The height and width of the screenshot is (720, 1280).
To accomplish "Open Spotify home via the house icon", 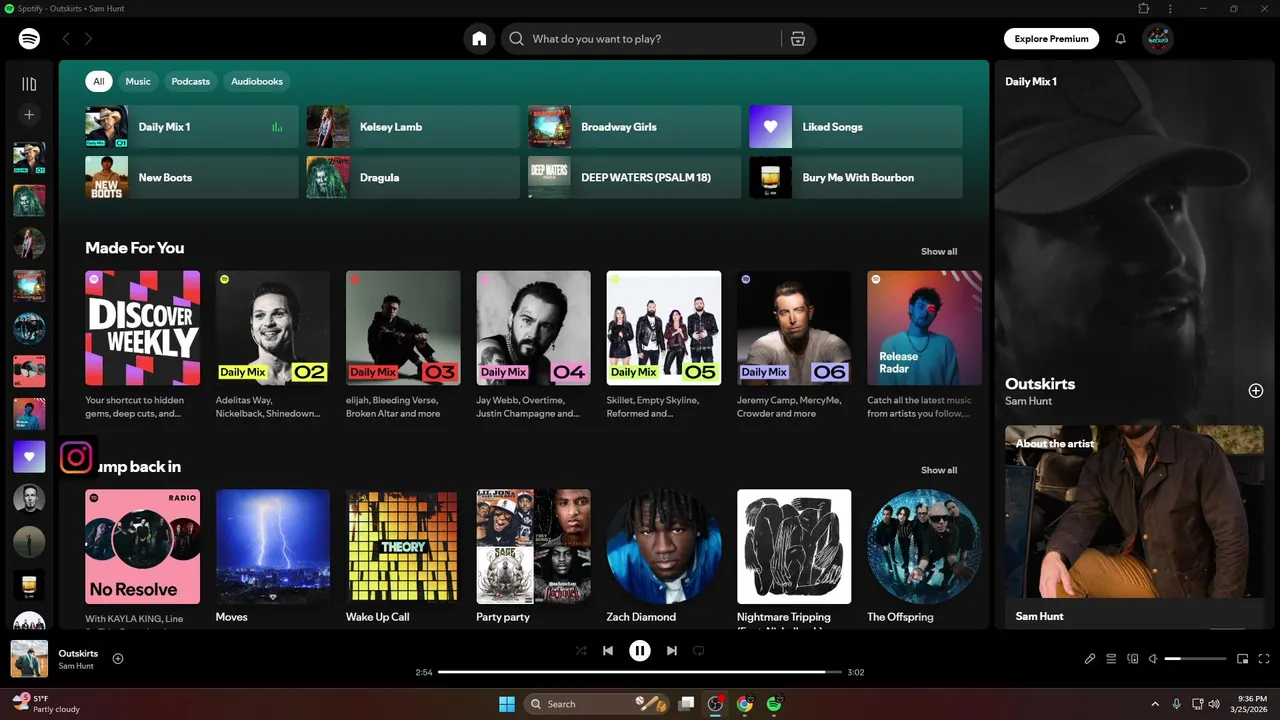I will pos(479,39).
